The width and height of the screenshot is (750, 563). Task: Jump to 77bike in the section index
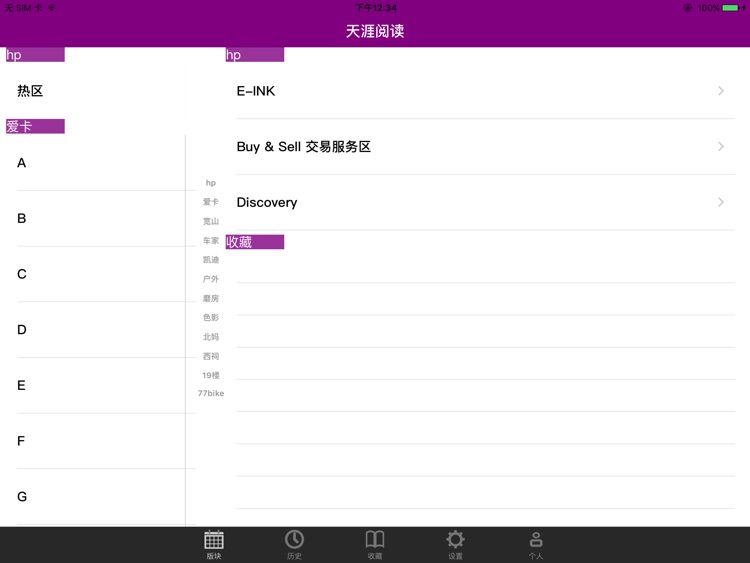211,394
